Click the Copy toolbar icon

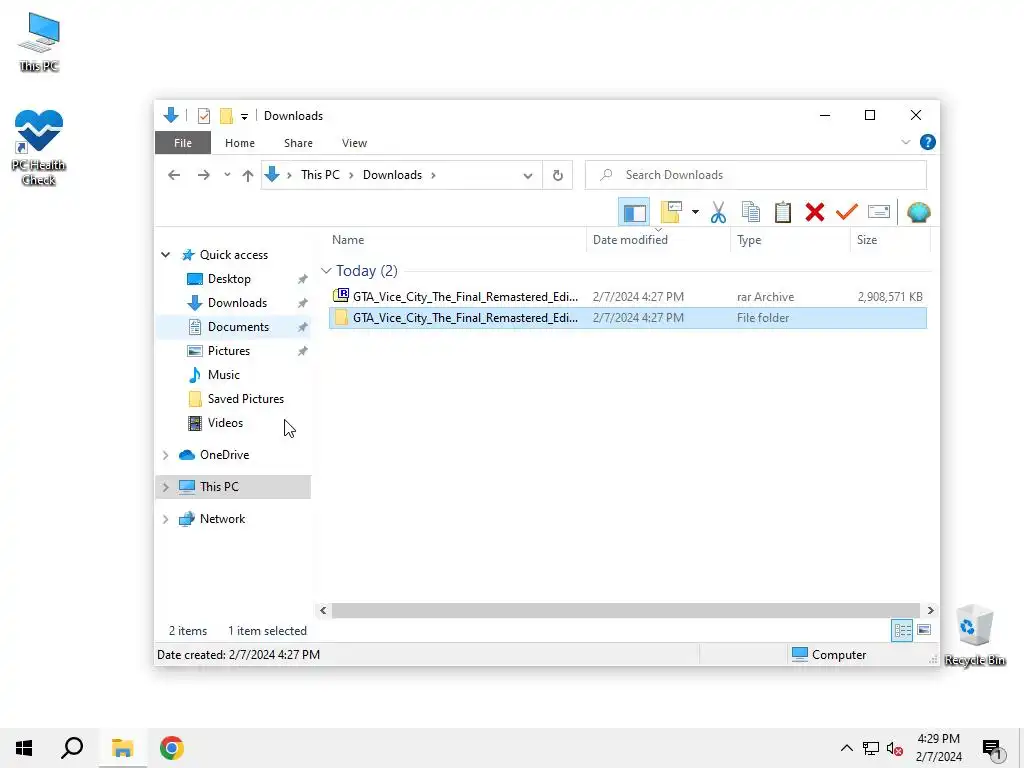(750, 212)
